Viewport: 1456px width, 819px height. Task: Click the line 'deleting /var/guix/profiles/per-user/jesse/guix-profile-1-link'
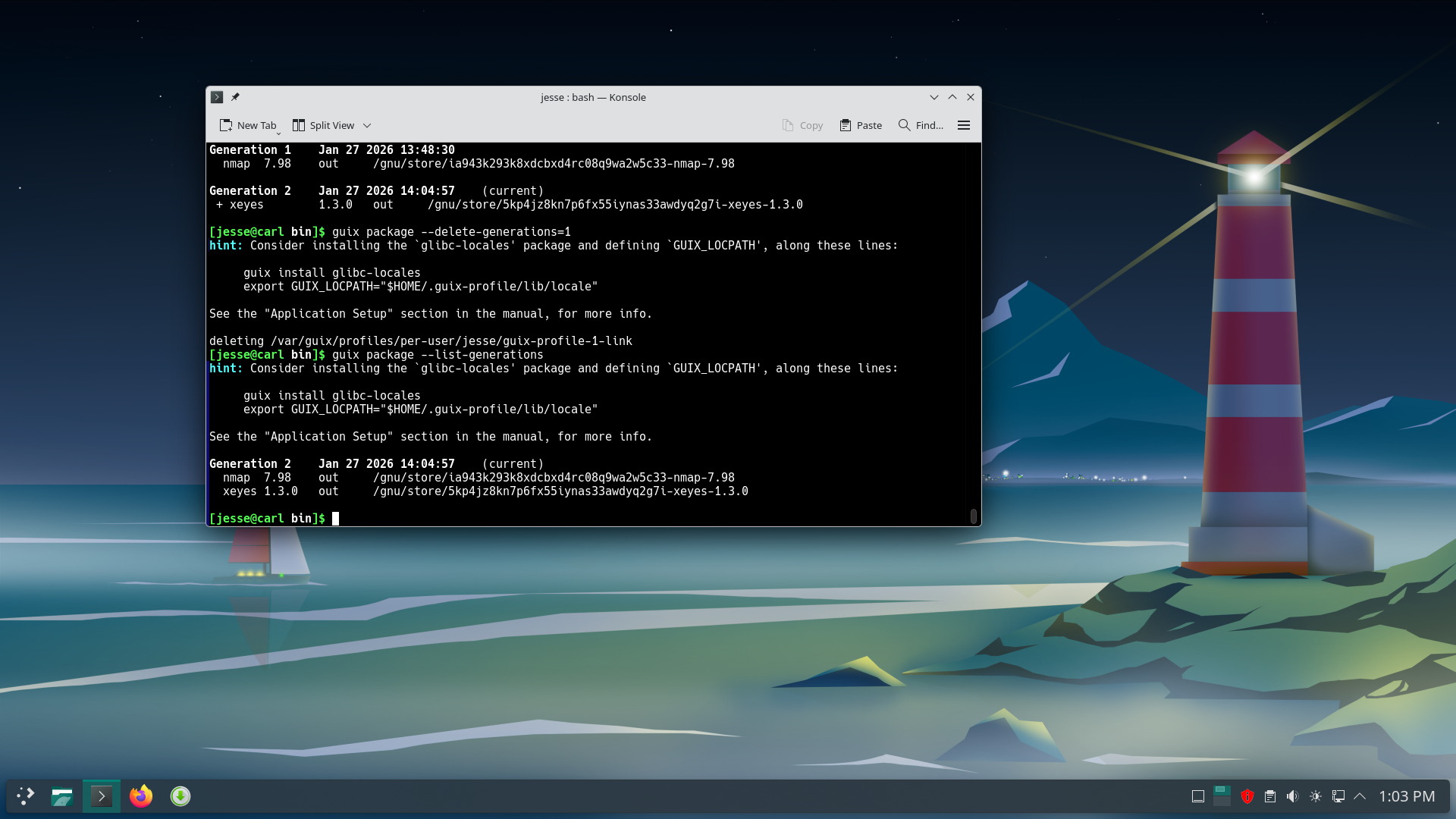tap(421, 341)
